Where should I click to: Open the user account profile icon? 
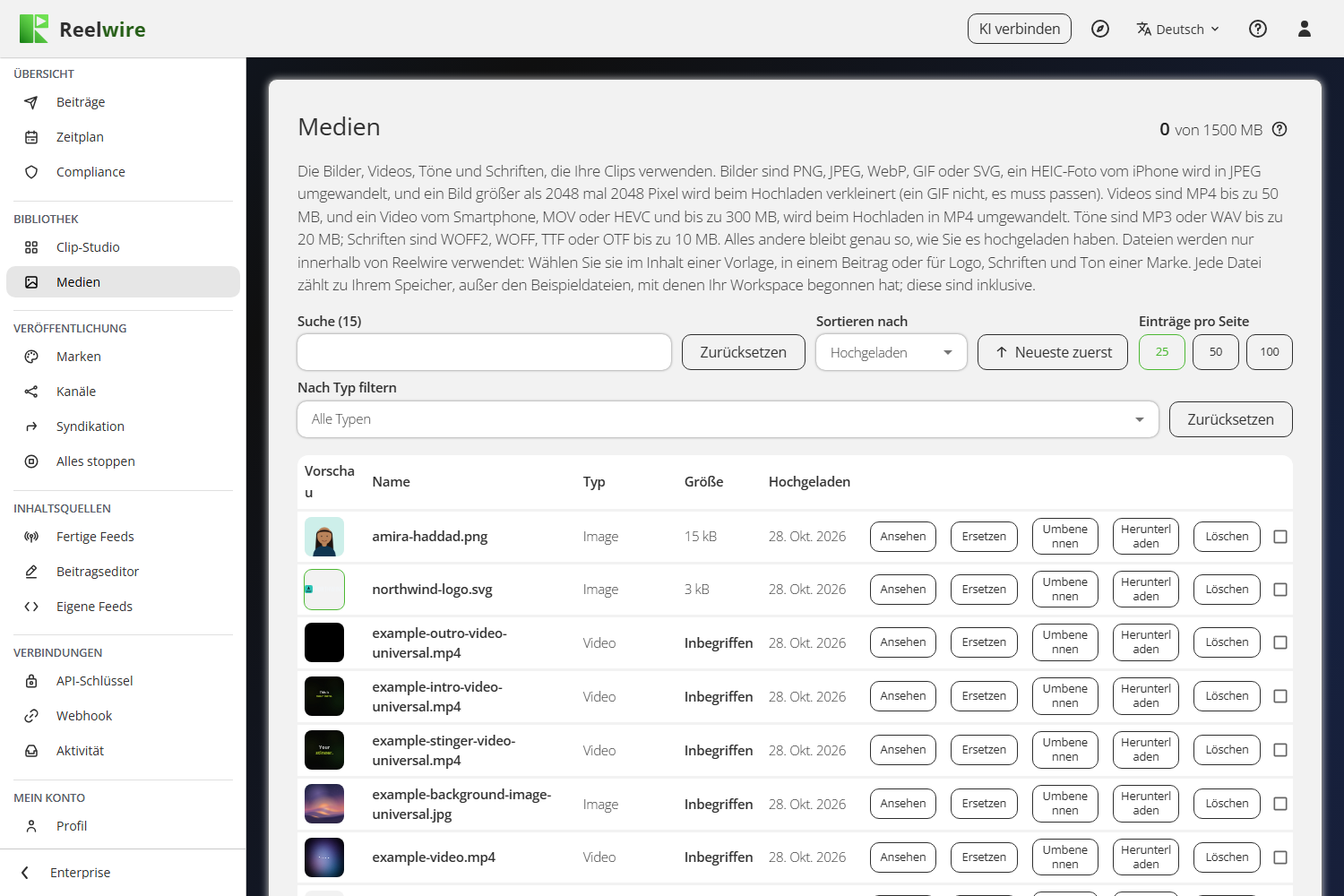(1305, 29)
